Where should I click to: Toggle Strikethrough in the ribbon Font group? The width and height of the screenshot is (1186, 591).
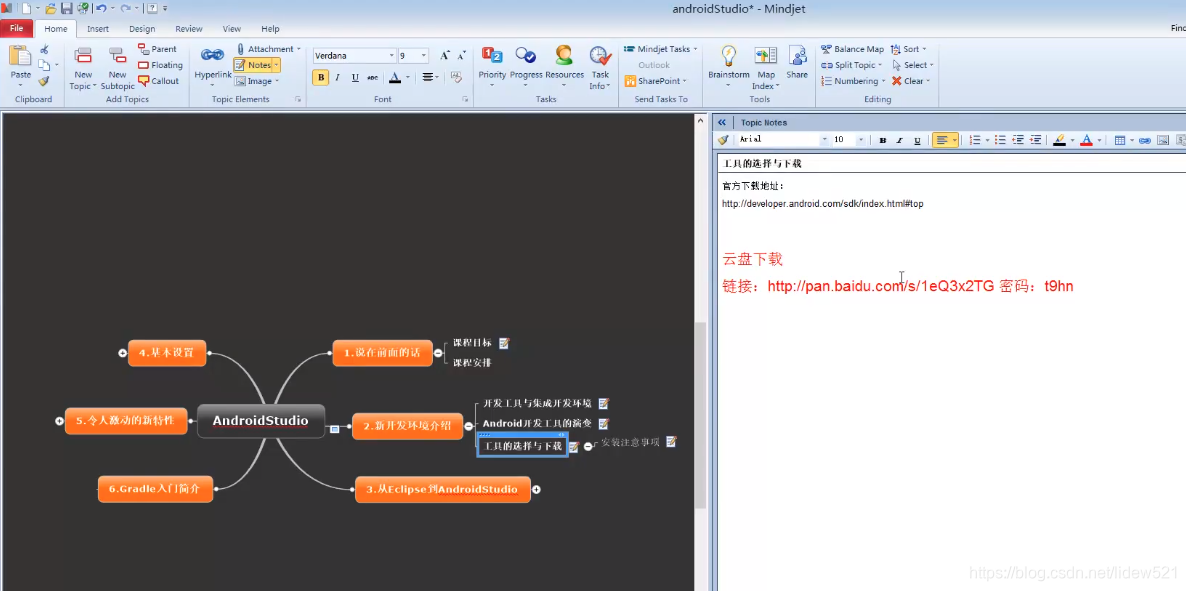(372, 77)
